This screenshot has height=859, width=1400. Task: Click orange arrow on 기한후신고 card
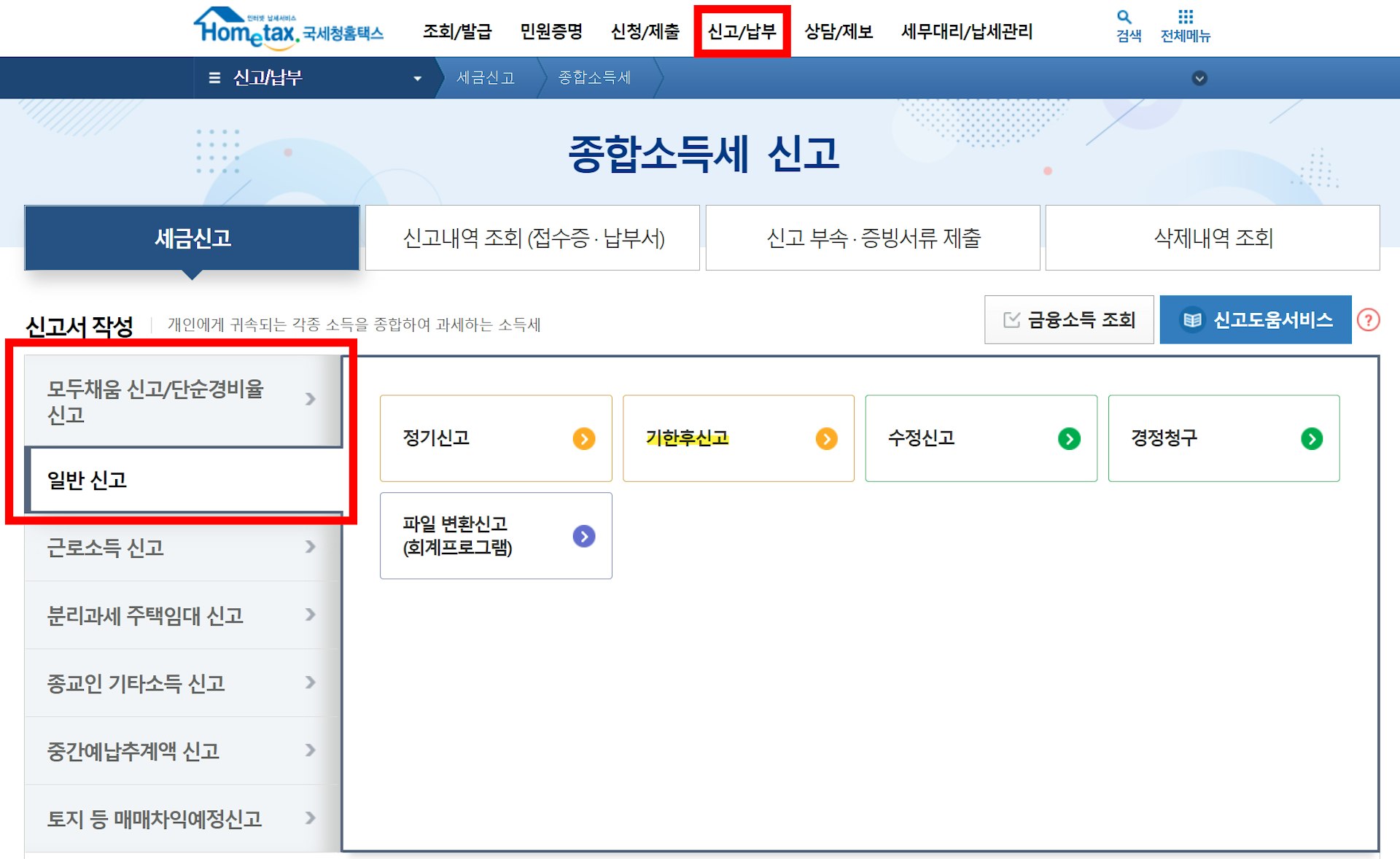pos(826,438)
